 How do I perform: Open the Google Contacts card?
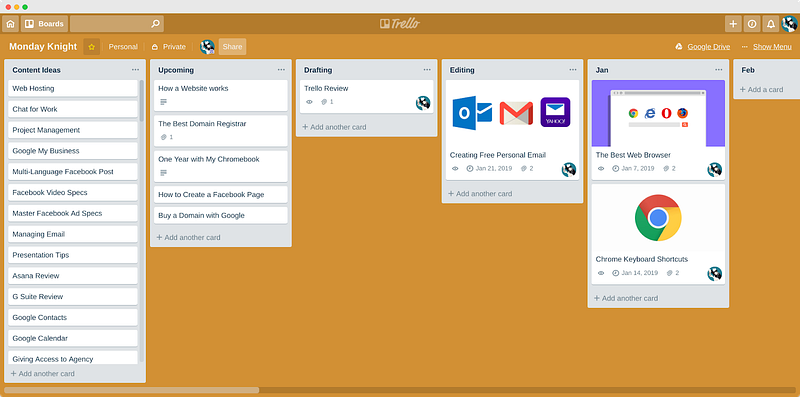(x=73, y=317)
